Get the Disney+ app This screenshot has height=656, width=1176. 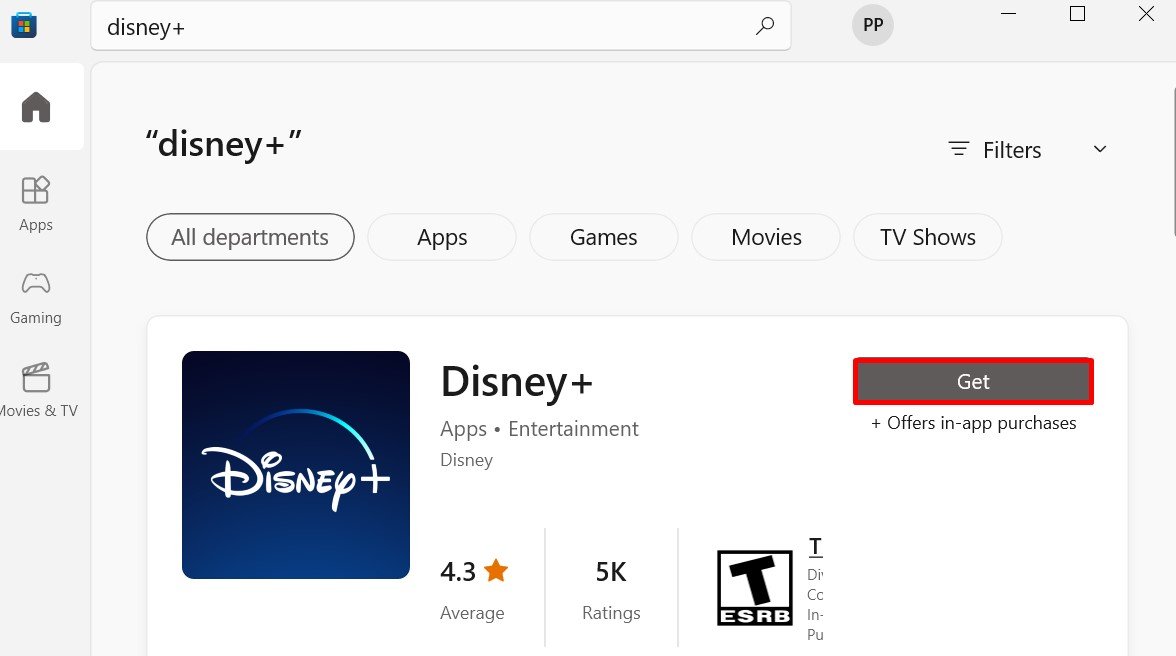point(973,382)
